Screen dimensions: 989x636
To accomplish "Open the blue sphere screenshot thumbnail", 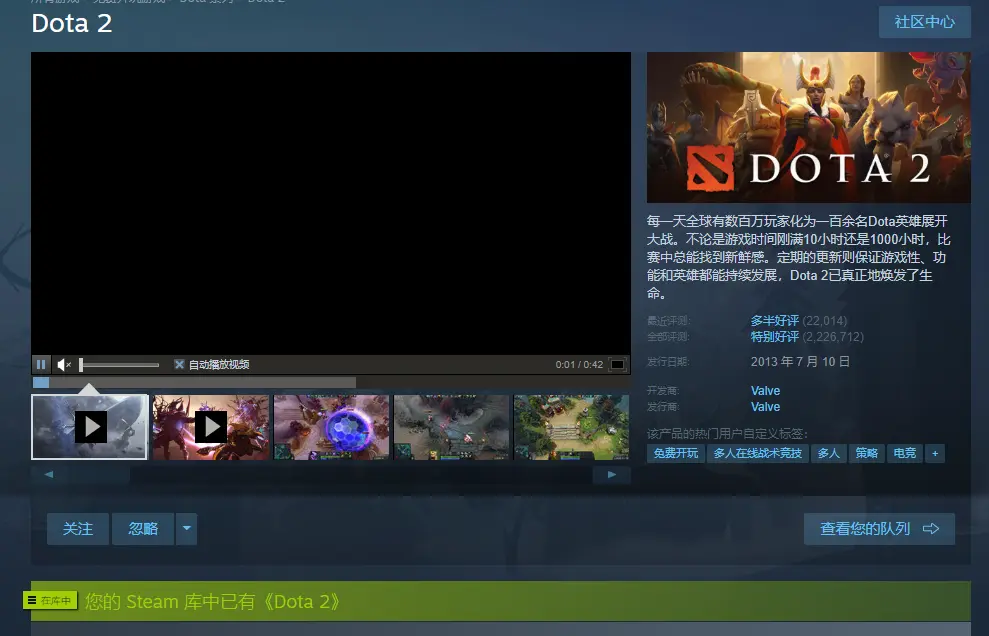I will point(331,427).
